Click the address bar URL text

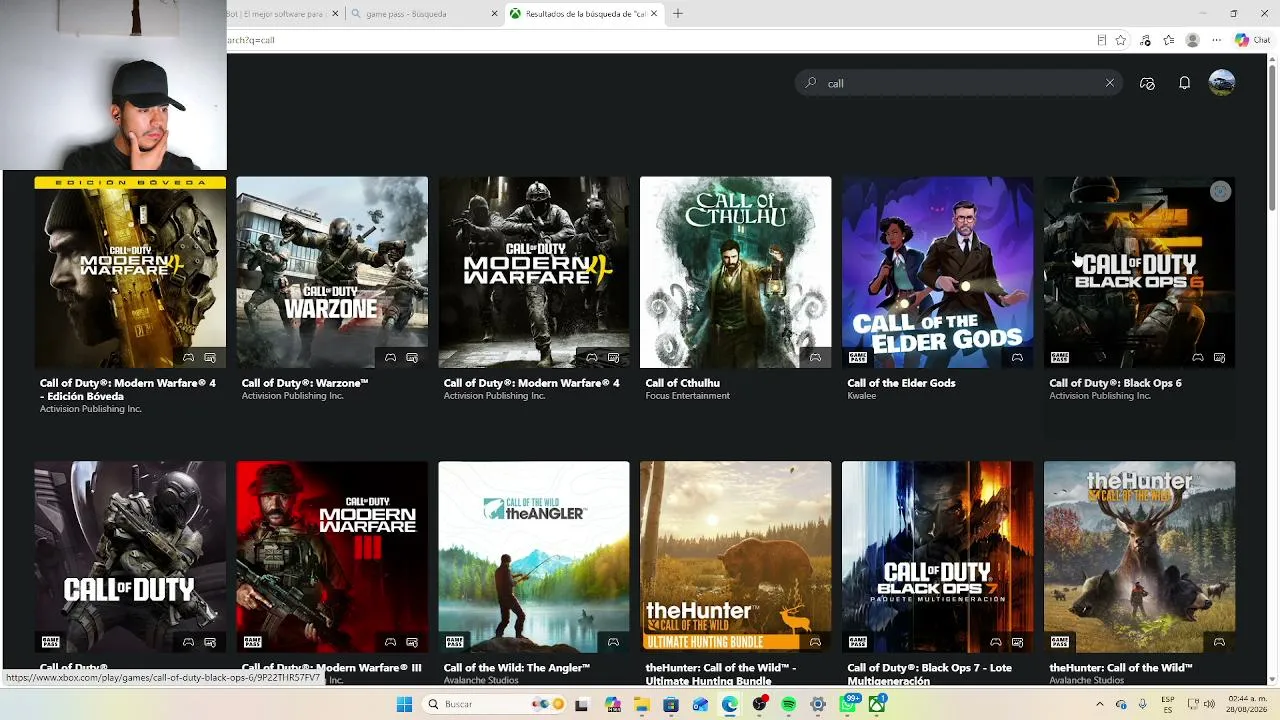251,40
